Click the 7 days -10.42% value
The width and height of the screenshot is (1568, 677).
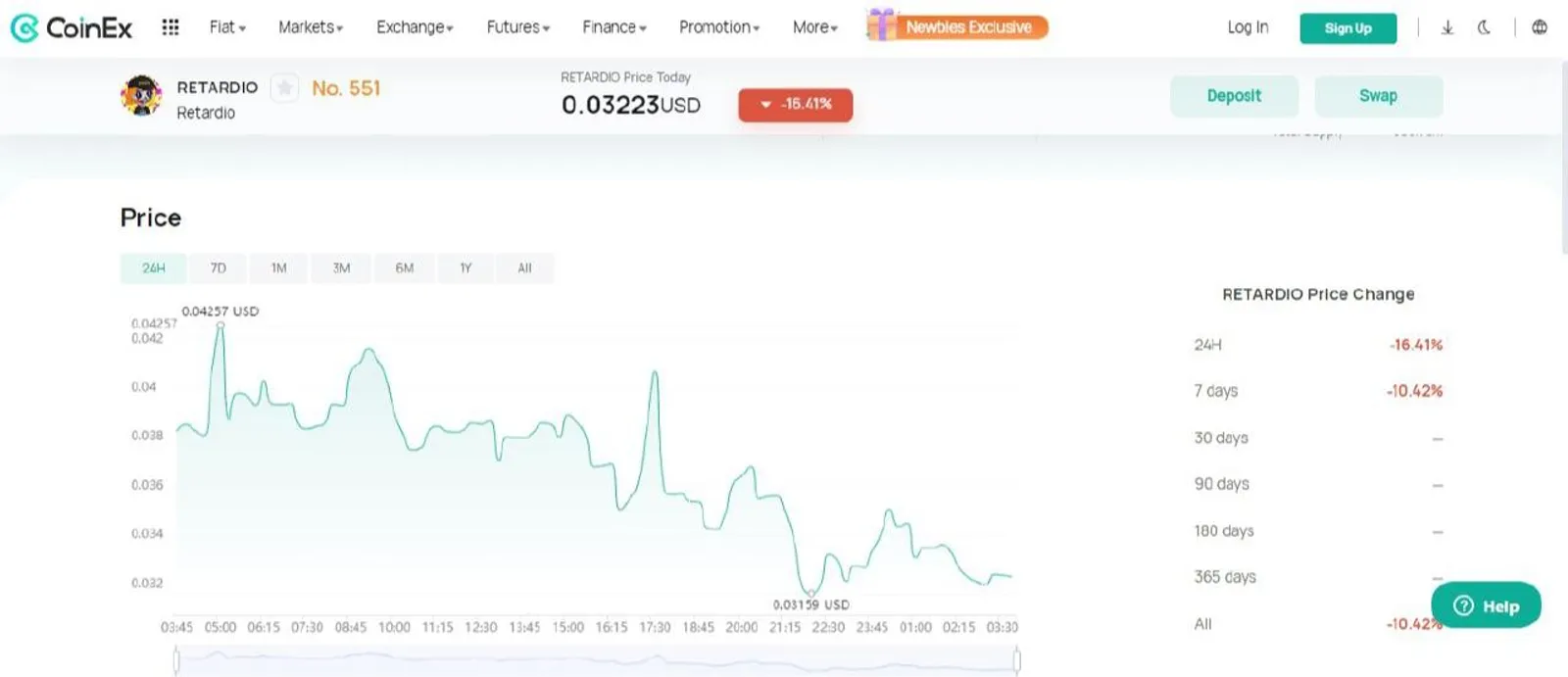(x=1414, y=391)
